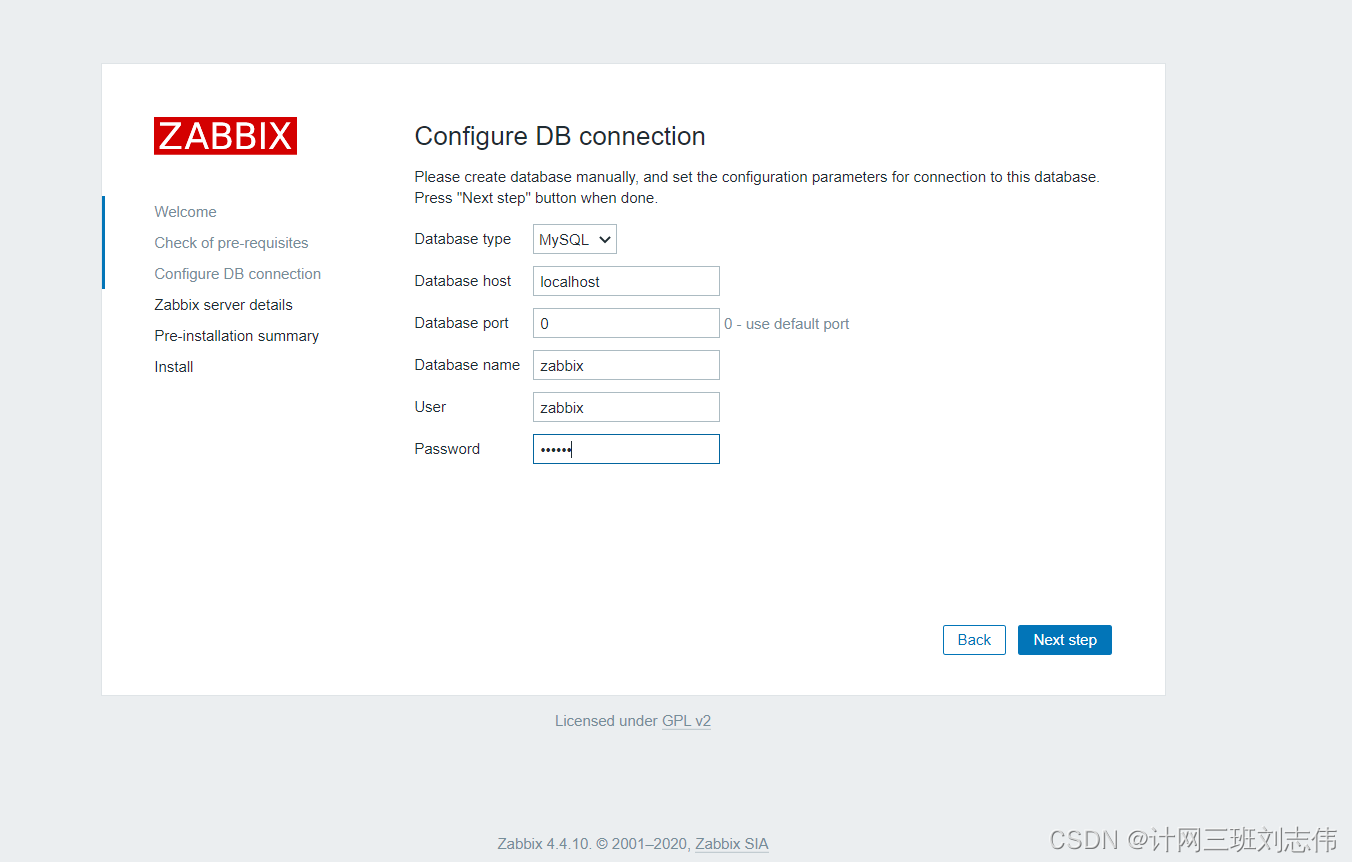This screenshot has width=1352, height=862.
Task: Focus the Database host field
Action: [626, 281]
